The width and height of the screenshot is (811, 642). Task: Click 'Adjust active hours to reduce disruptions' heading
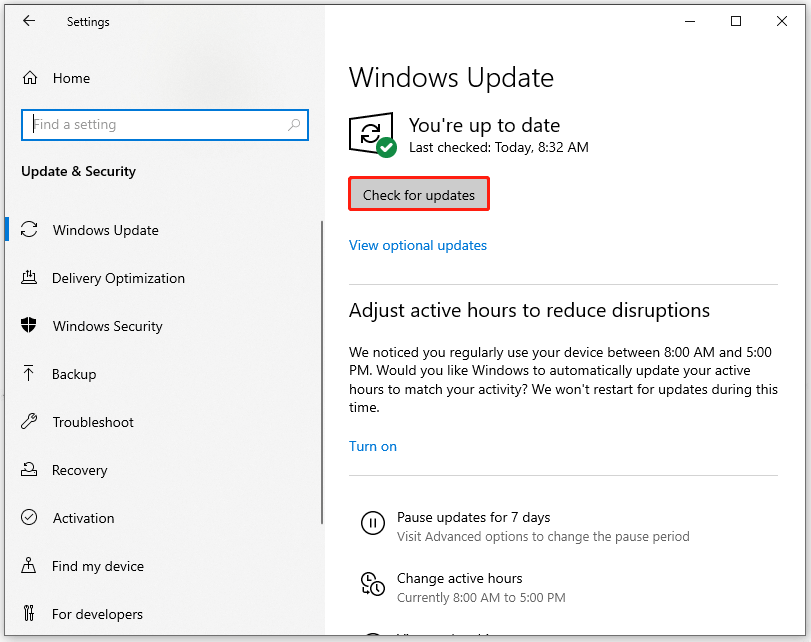(529, 310)
